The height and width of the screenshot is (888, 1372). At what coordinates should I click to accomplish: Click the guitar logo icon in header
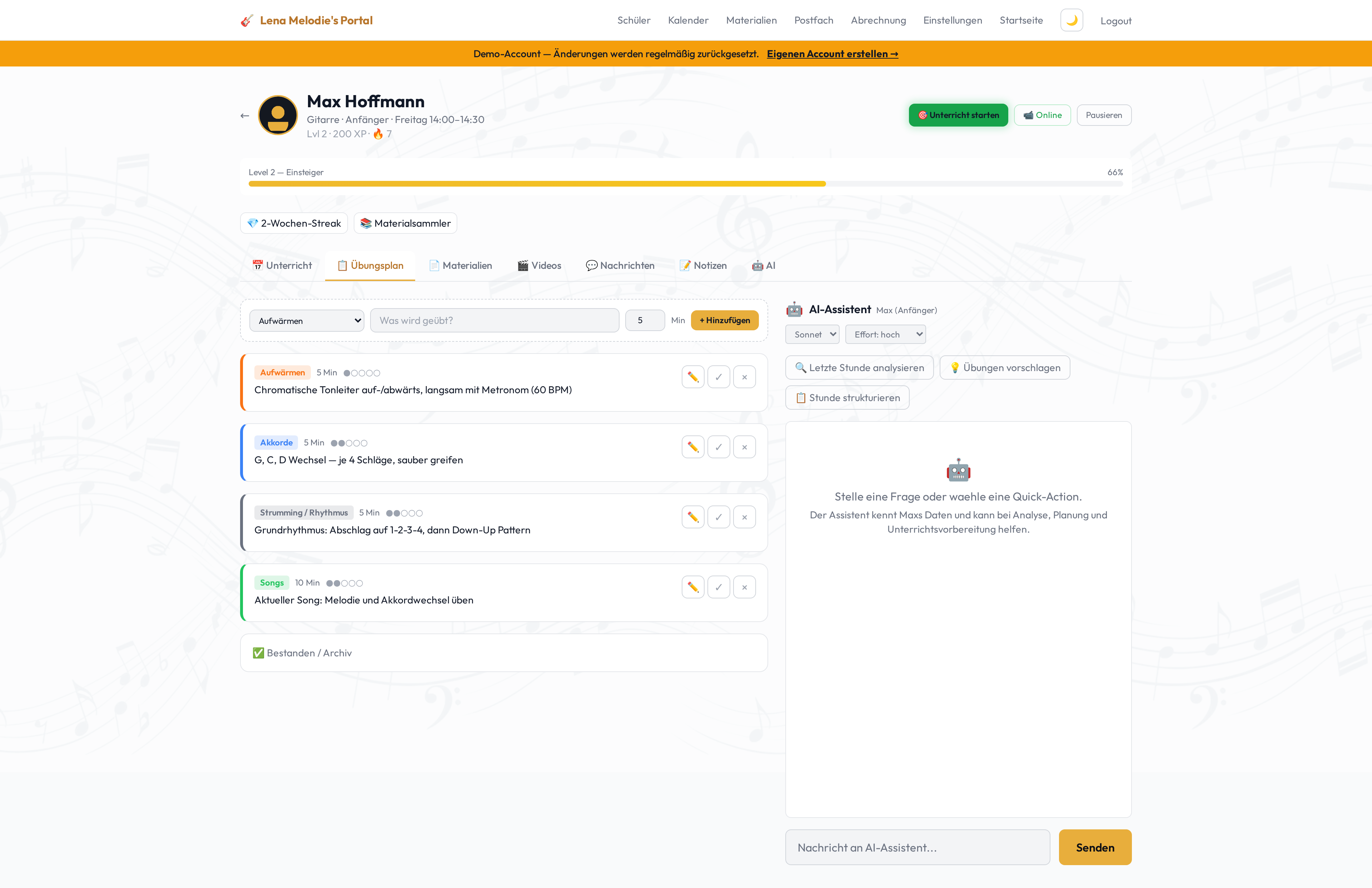(247, 21)
